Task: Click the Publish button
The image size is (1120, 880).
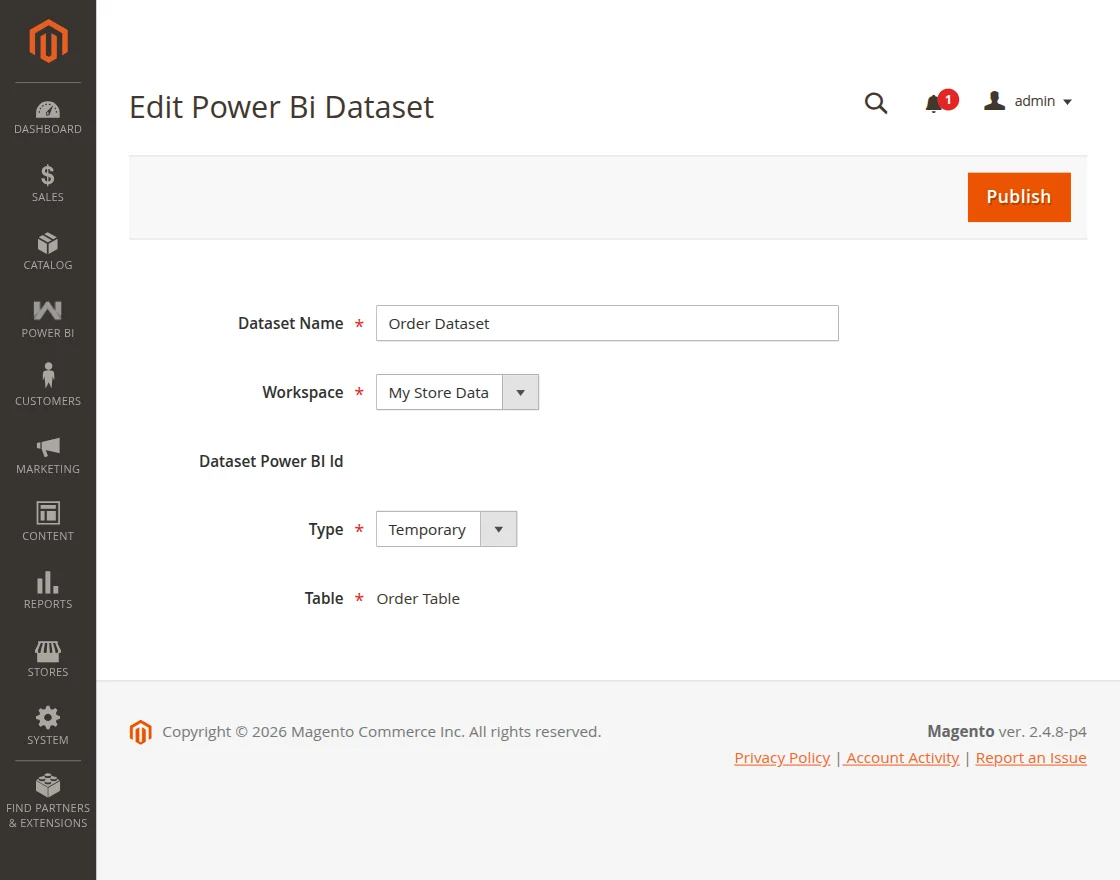Action: coord(1019,197)
